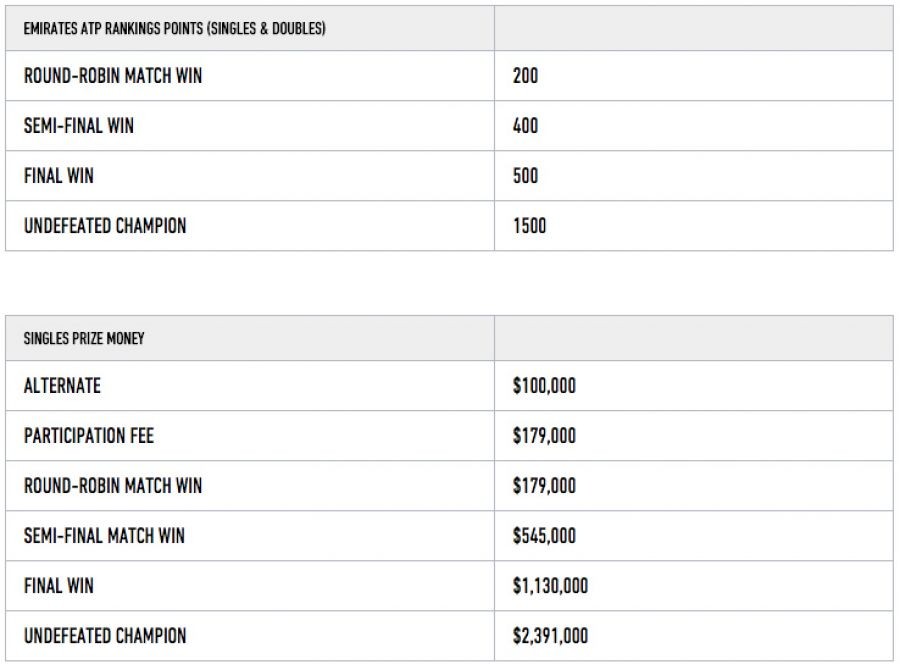Select the Participation Fee label
The height and width of the screenshot is (670, 900).
[x=89, y=436]
